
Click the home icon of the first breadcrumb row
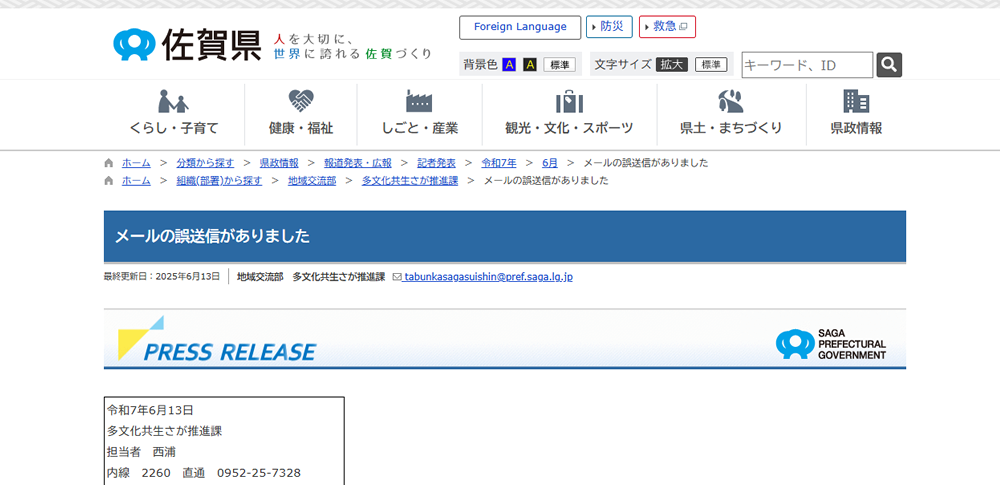point(108,163)
